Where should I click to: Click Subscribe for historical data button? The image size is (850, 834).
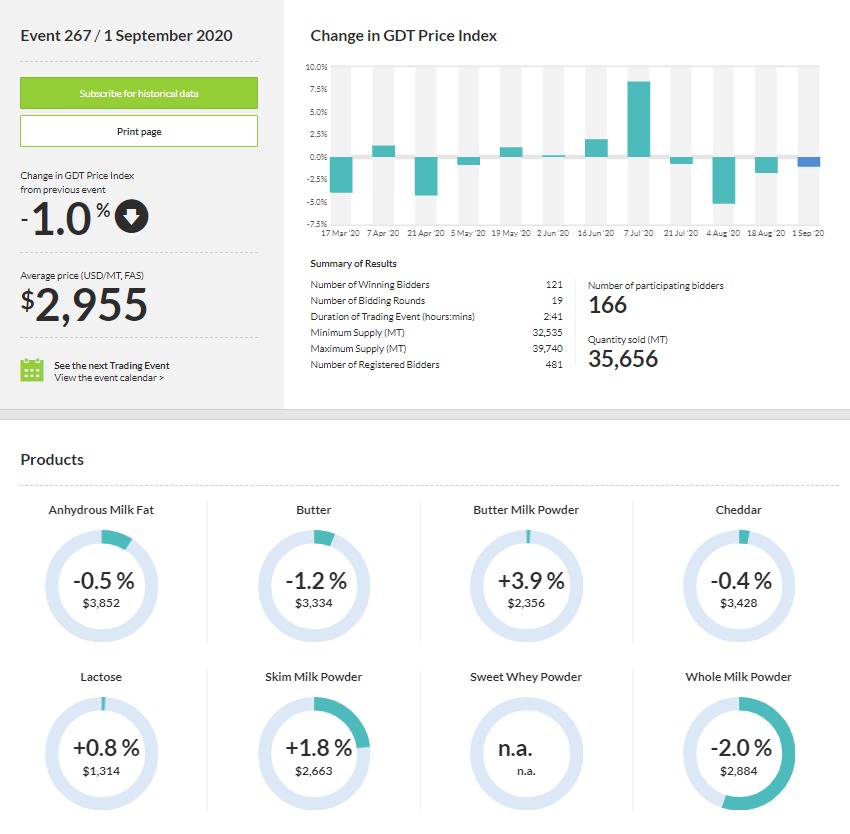pos(139,93)
